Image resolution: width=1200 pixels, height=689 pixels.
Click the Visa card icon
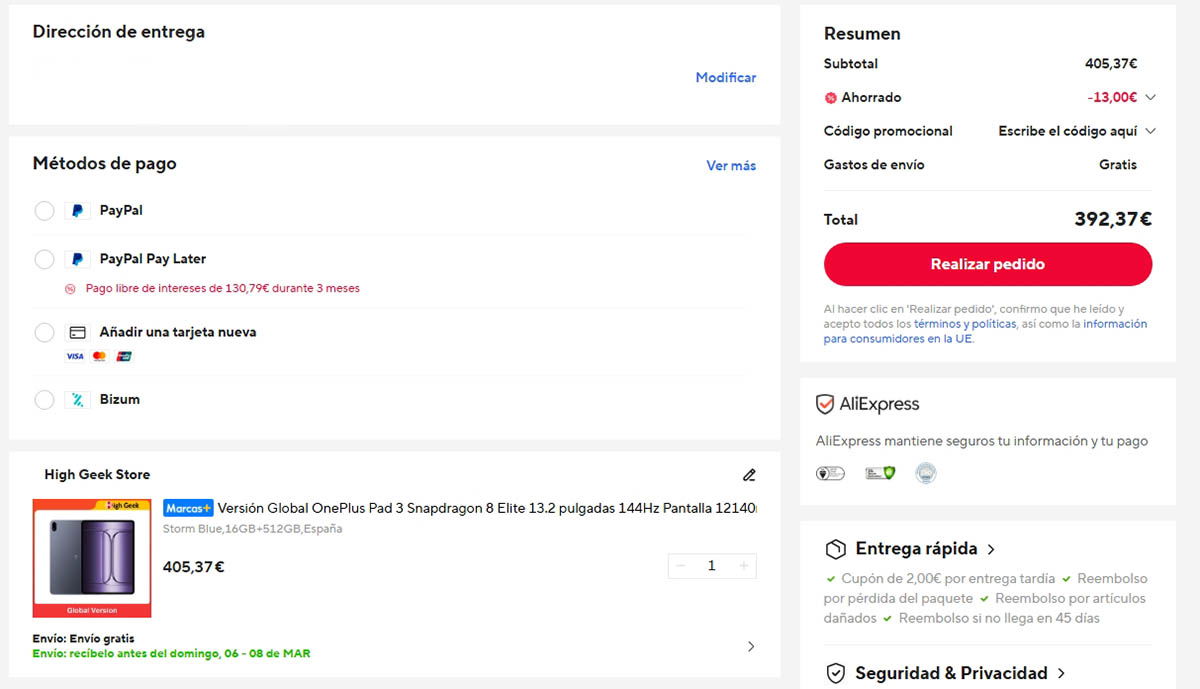(x=74, y=355)
